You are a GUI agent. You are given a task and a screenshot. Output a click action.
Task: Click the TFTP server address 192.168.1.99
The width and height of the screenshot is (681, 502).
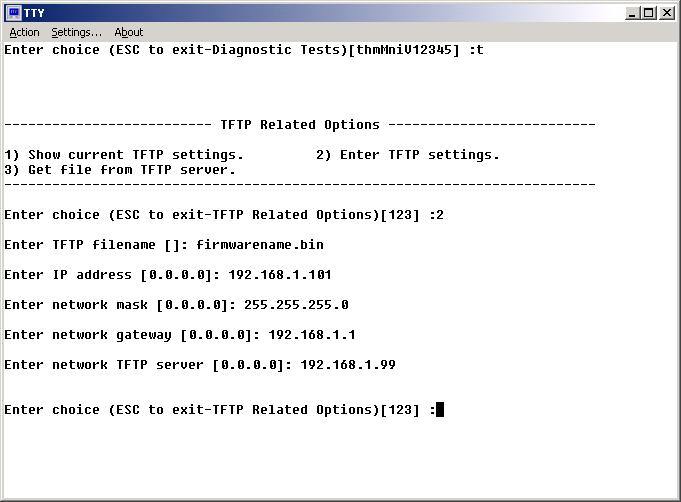pos(347,364)
